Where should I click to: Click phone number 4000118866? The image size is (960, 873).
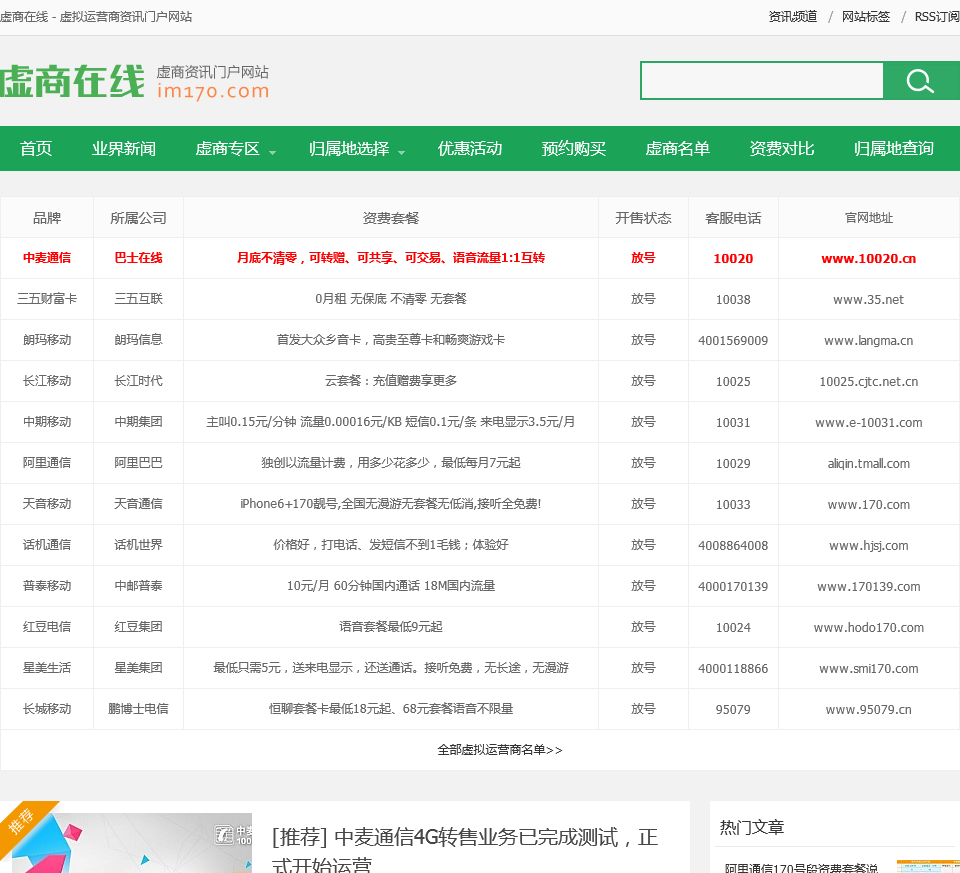733,669
